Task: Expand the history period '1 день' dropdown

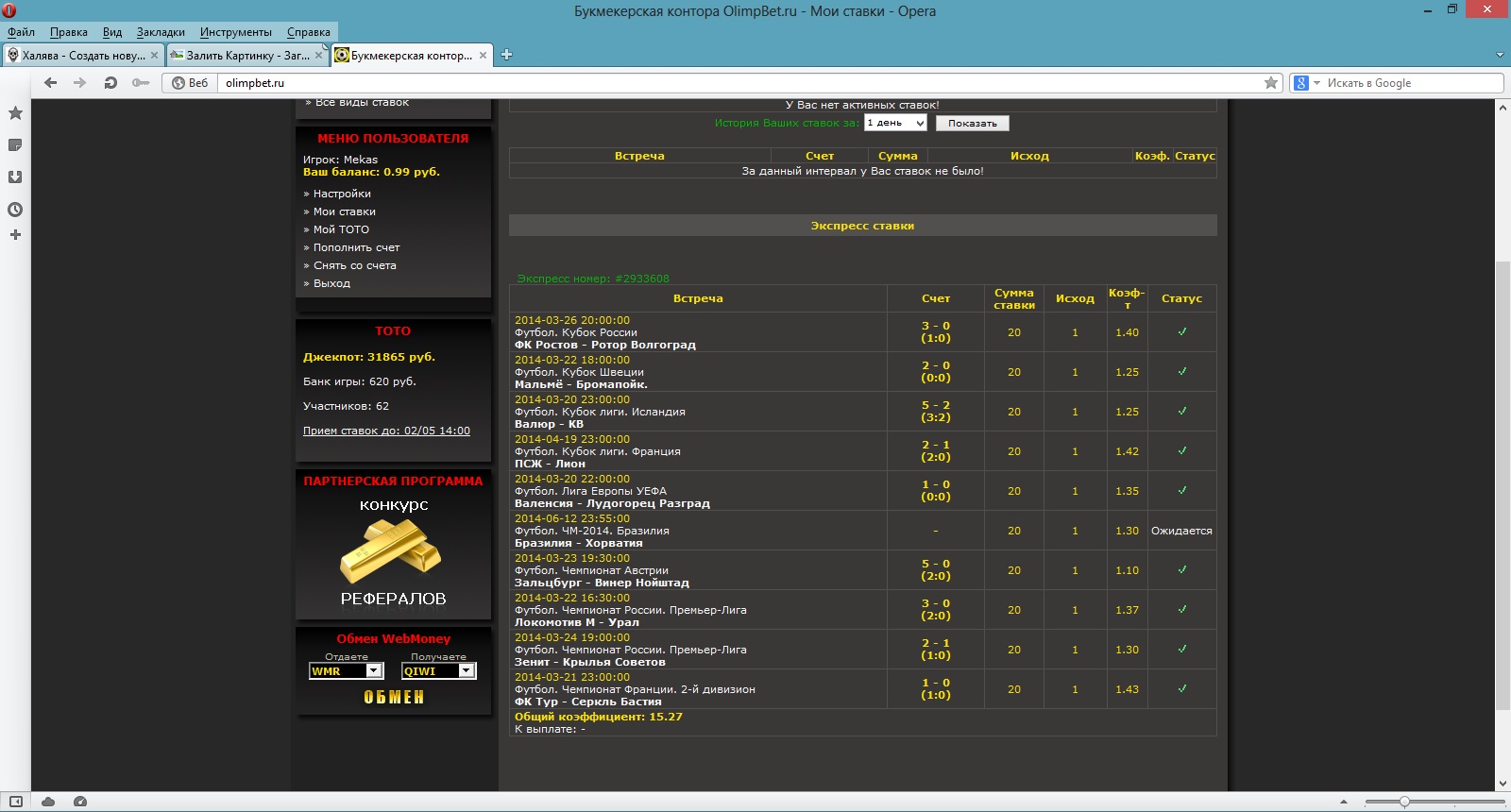Action: [x=895, y=123]
